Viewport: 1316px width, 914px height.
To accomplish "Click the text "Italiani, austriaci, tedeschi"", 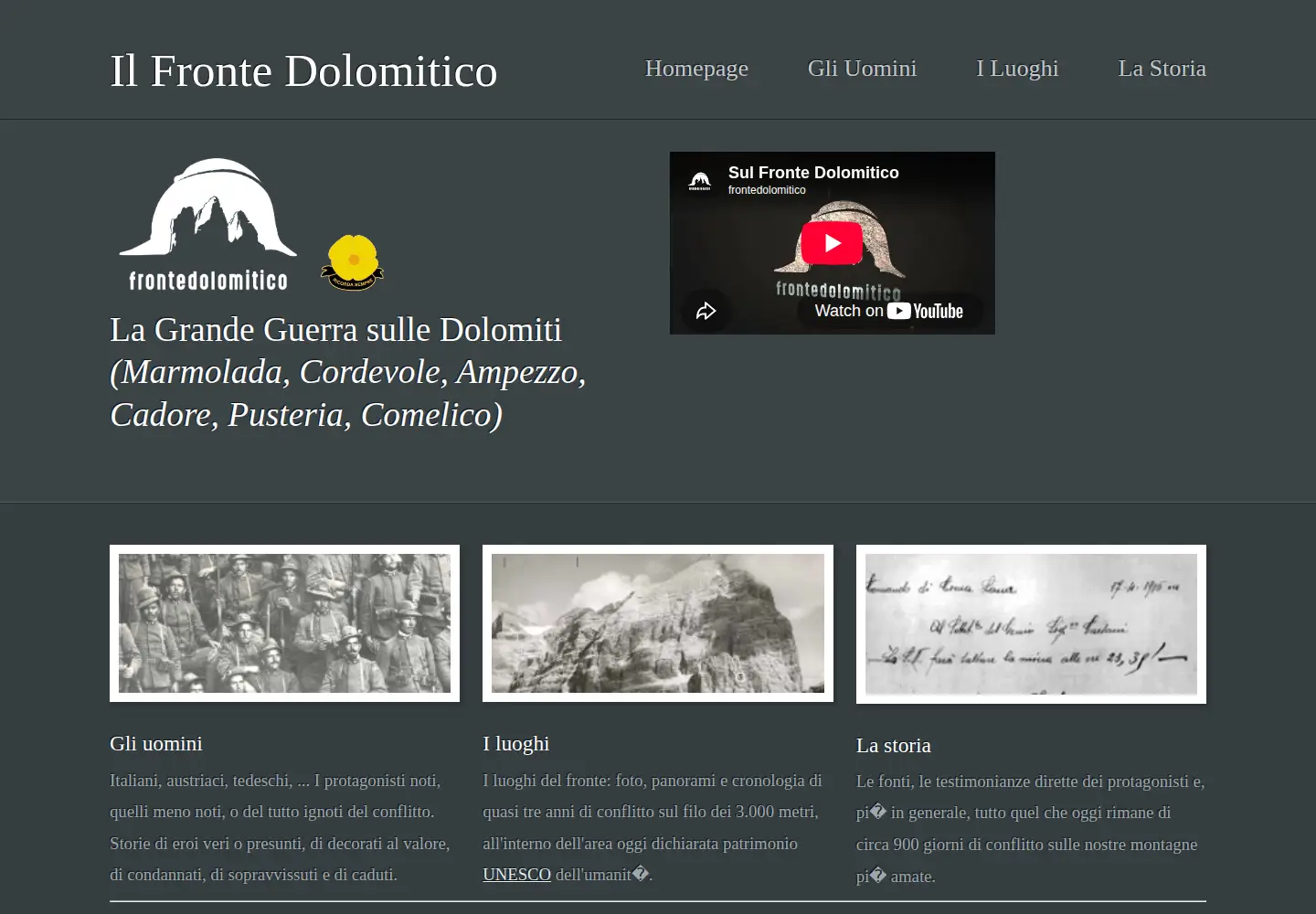I will click(200, 781).
